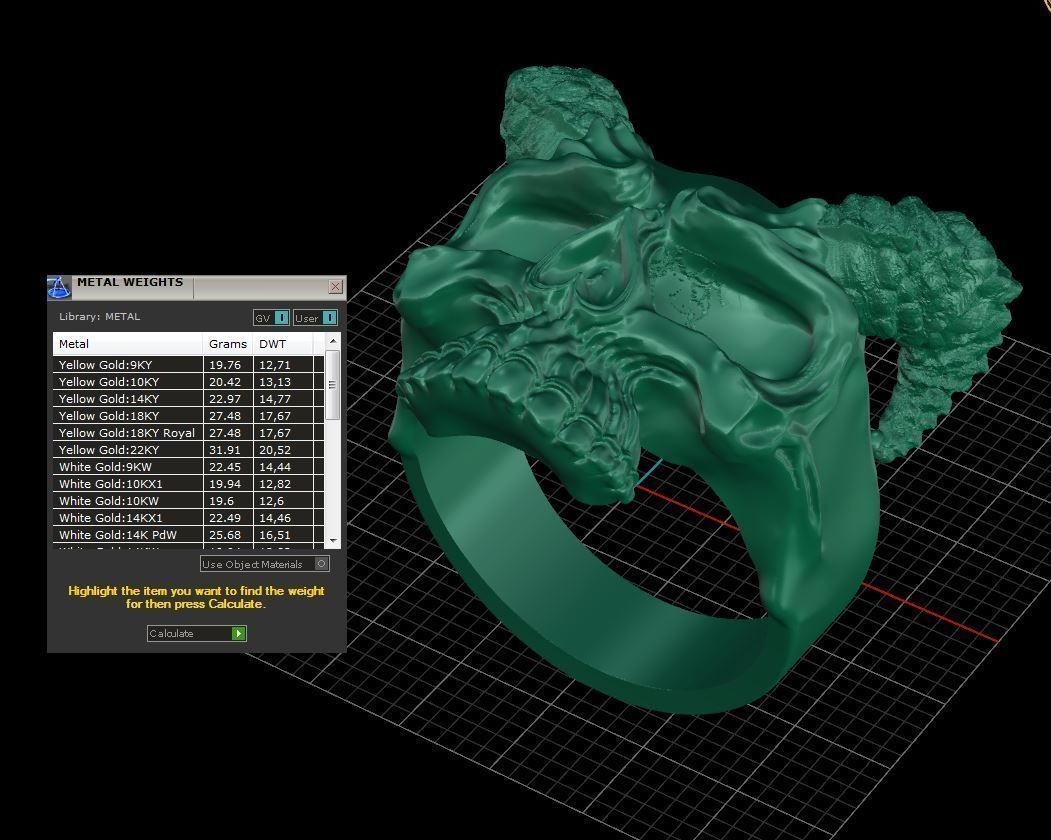Close the Metal Weights panel
The image size is (1051, 840).
pyautogui.click(x=336, y=287)
